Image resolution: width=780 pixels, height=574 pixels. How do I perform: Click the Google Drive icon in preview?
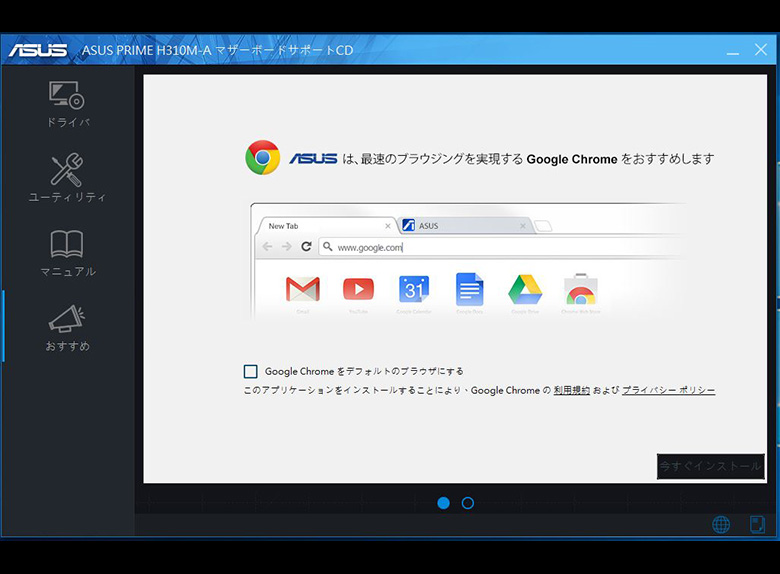[x=525, y=289]
